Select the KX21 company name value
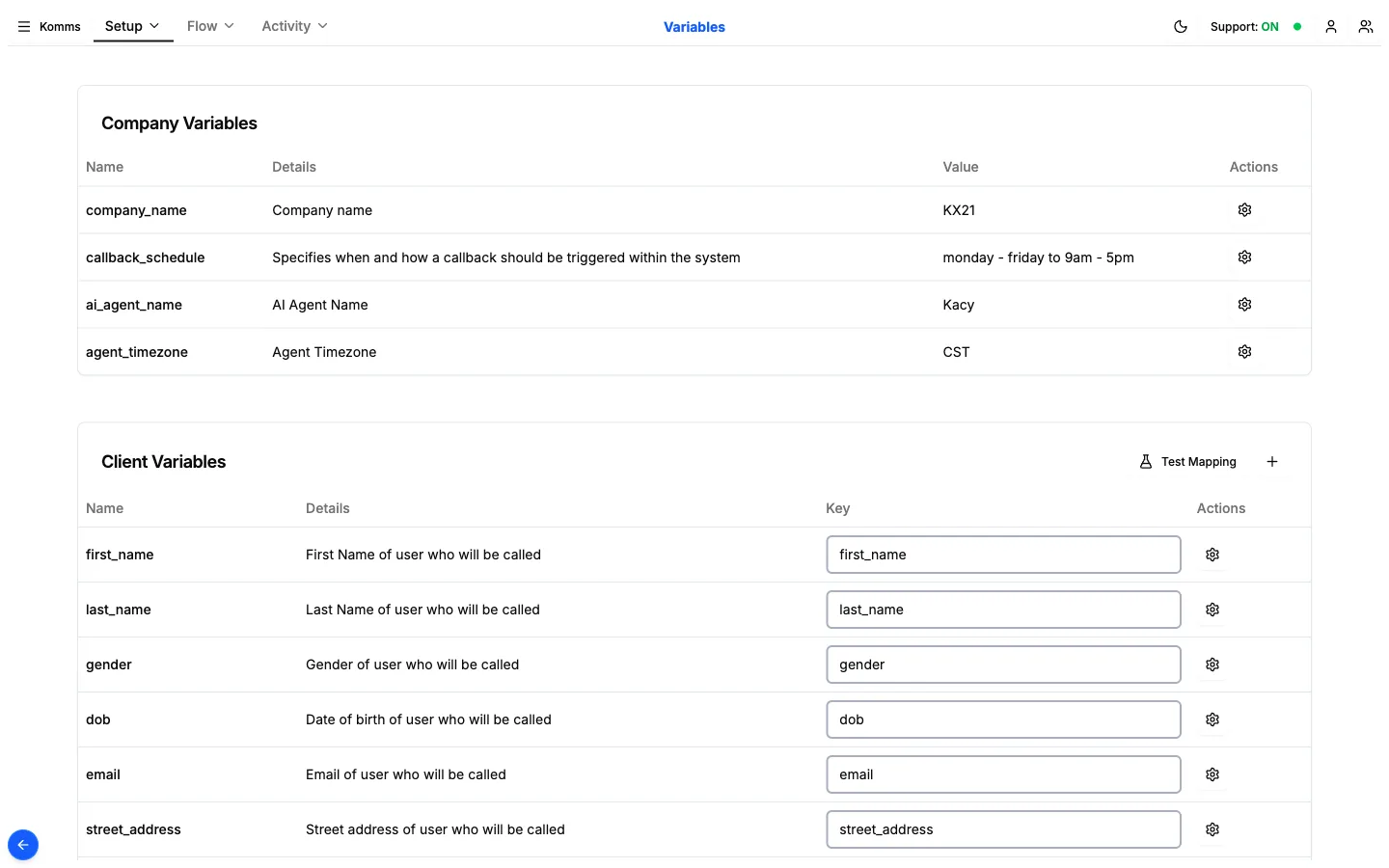1389x868 pixels. click(x=959, y=210)
